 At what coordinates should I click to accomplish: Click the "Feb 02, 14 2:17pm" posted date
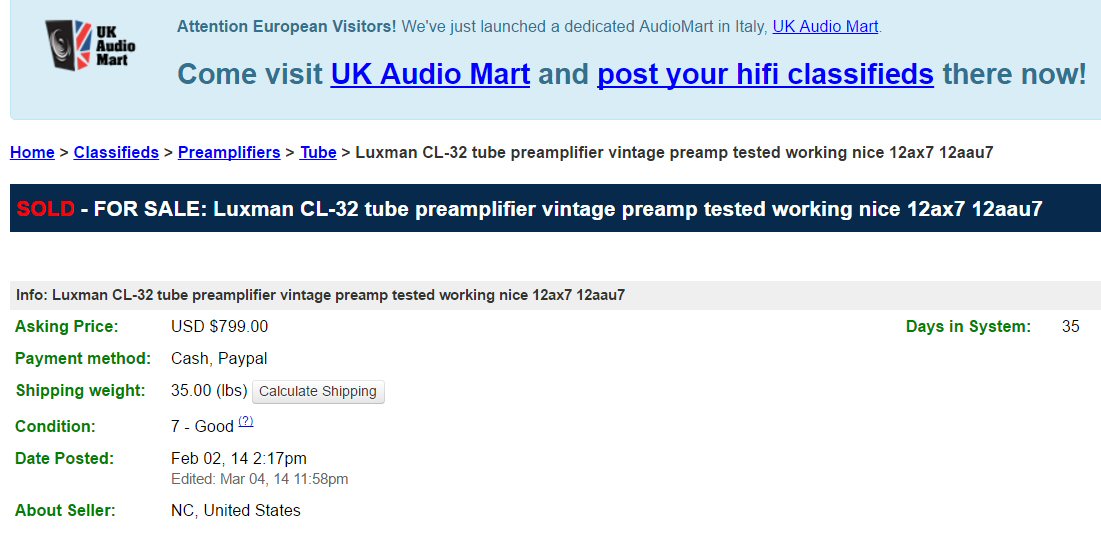[239, 459]
